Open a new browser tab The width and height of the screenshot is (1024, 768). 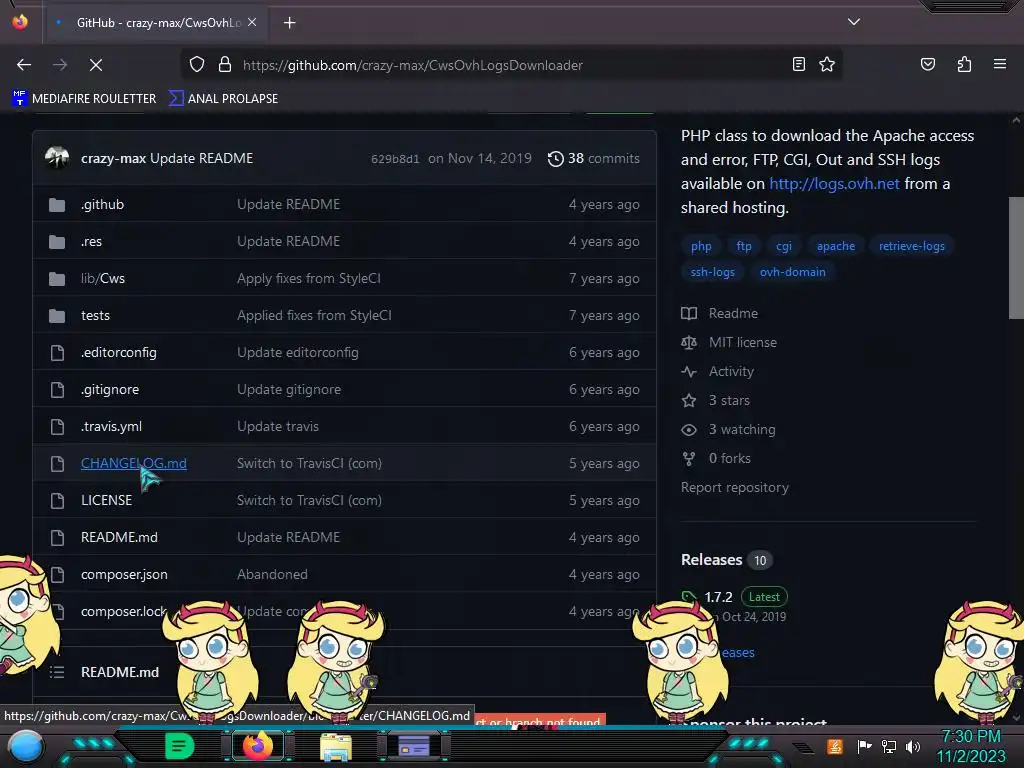click(289, 23)
